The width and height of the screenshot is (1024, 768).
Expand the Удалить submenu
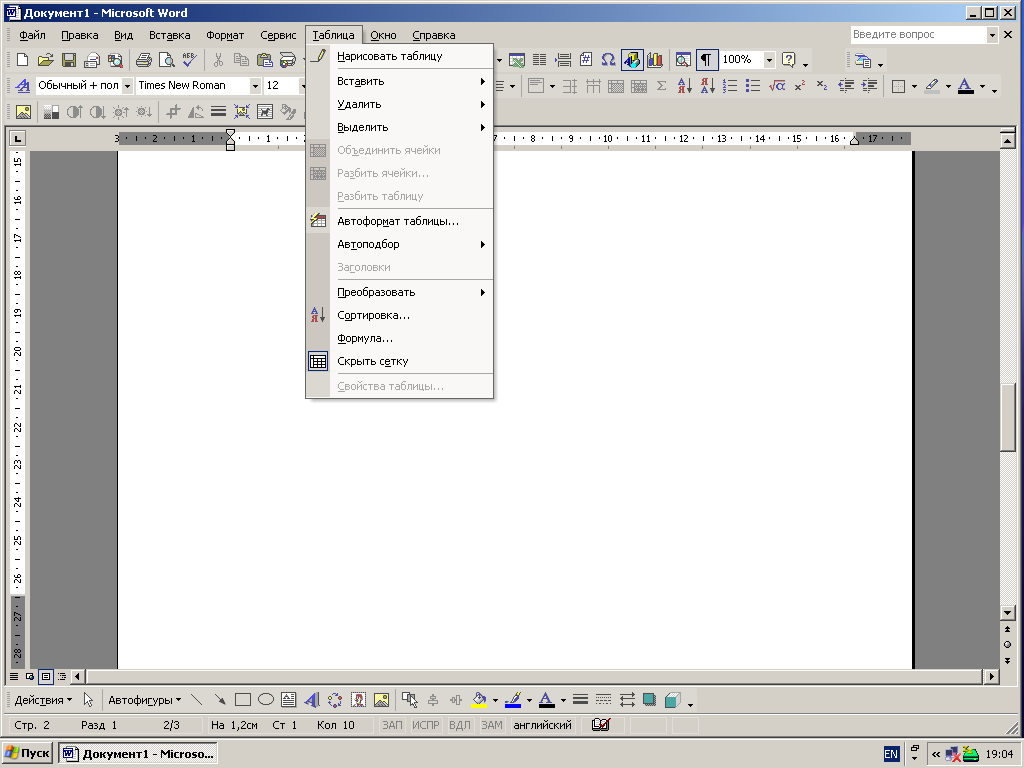point(399,104)
